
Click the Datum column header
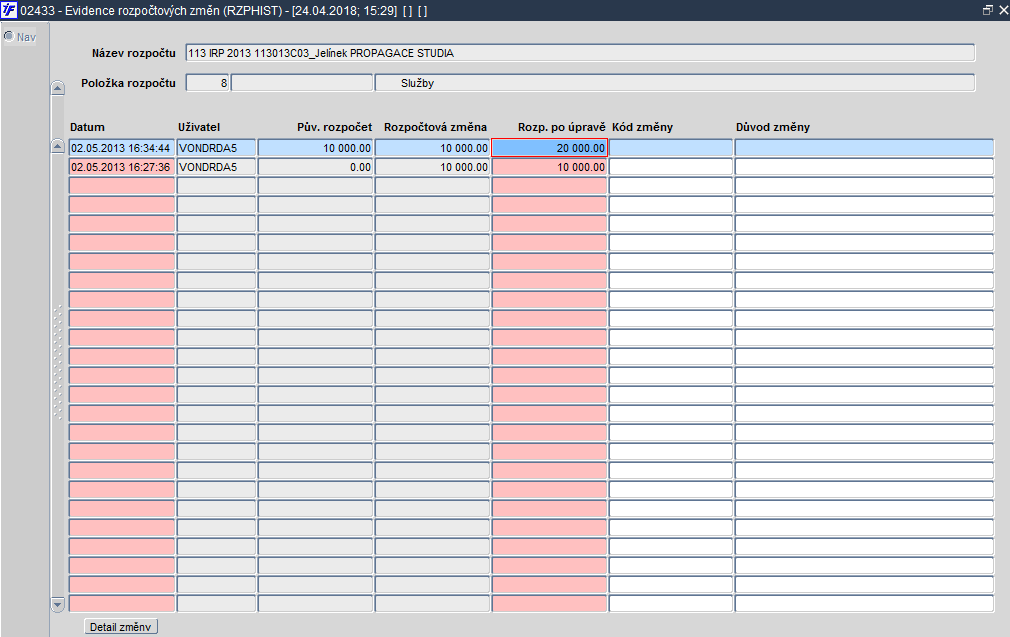[x=87, y=127]
